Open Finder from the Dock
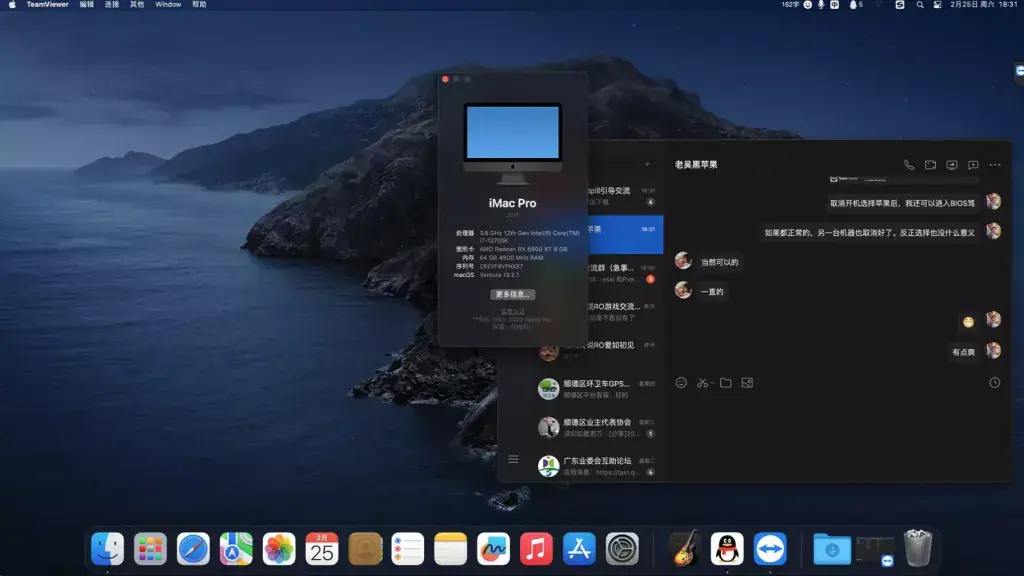This screenshot has height=576, width=1024. point(107,549)
